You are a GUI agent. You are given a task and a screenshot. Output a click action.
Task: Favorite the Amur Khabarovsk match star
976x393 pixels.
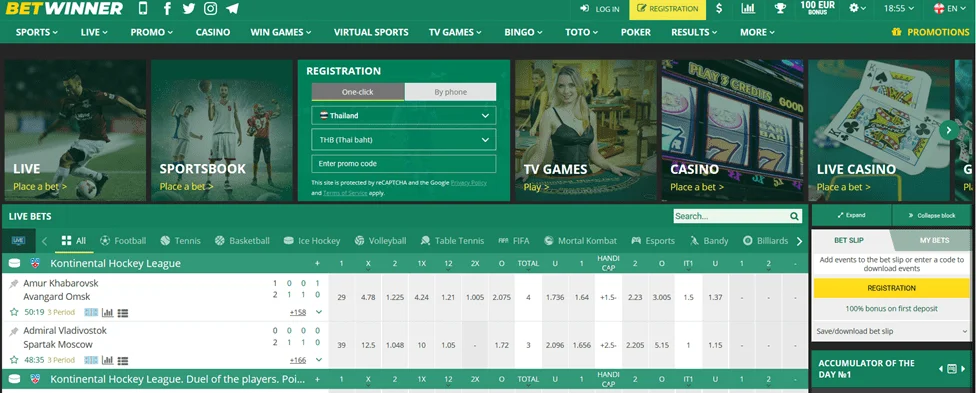14,312
